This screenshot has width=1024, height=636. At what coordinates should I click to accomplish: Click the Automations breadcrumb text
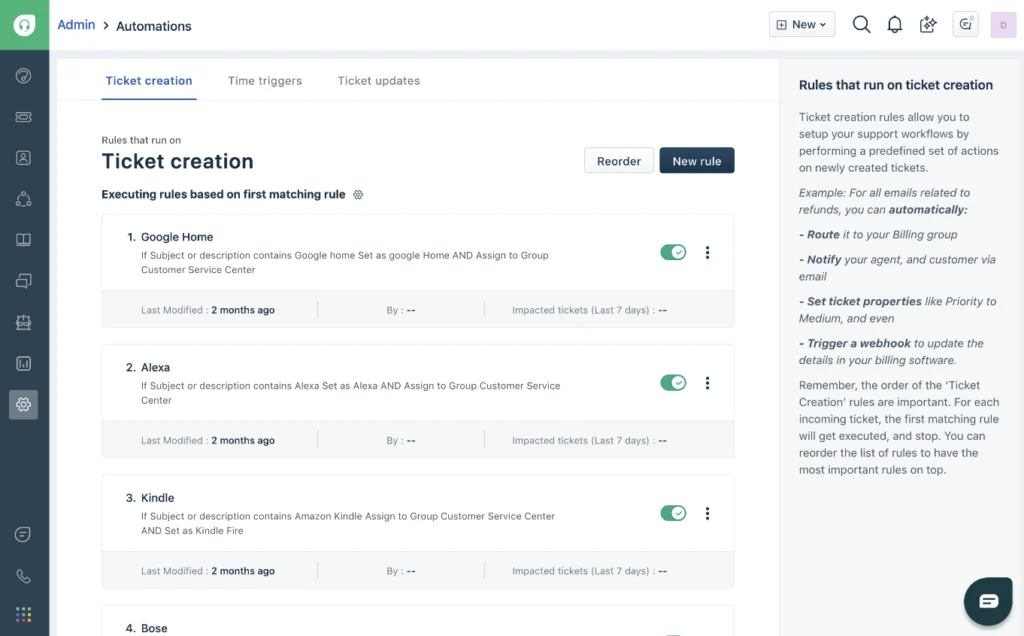click(x=154, y=26)
